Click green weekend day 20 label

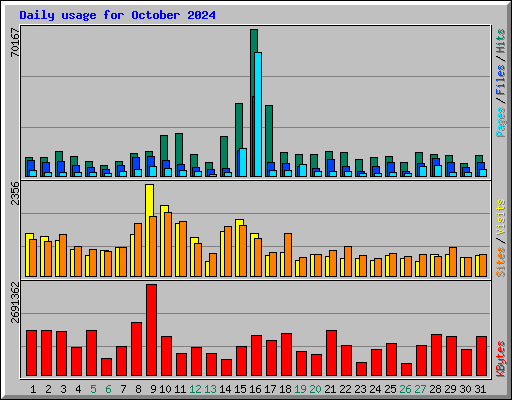(x=315, y=389)
